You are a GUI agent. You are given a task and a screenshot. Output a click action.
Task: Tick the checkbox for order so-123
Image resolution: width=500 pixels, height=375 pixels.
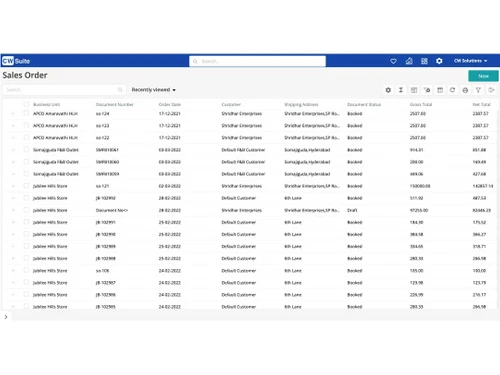[26, 125]
